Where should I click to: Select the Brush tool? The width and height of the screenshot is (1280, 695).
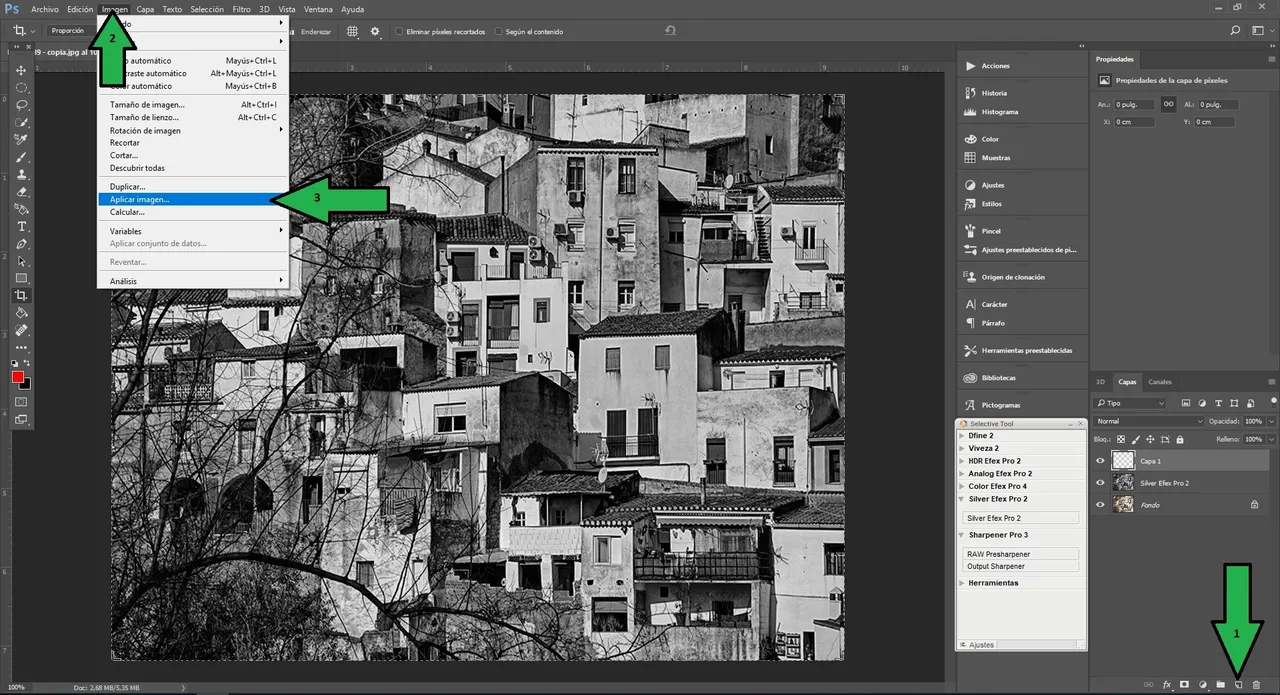pos(21,157)
